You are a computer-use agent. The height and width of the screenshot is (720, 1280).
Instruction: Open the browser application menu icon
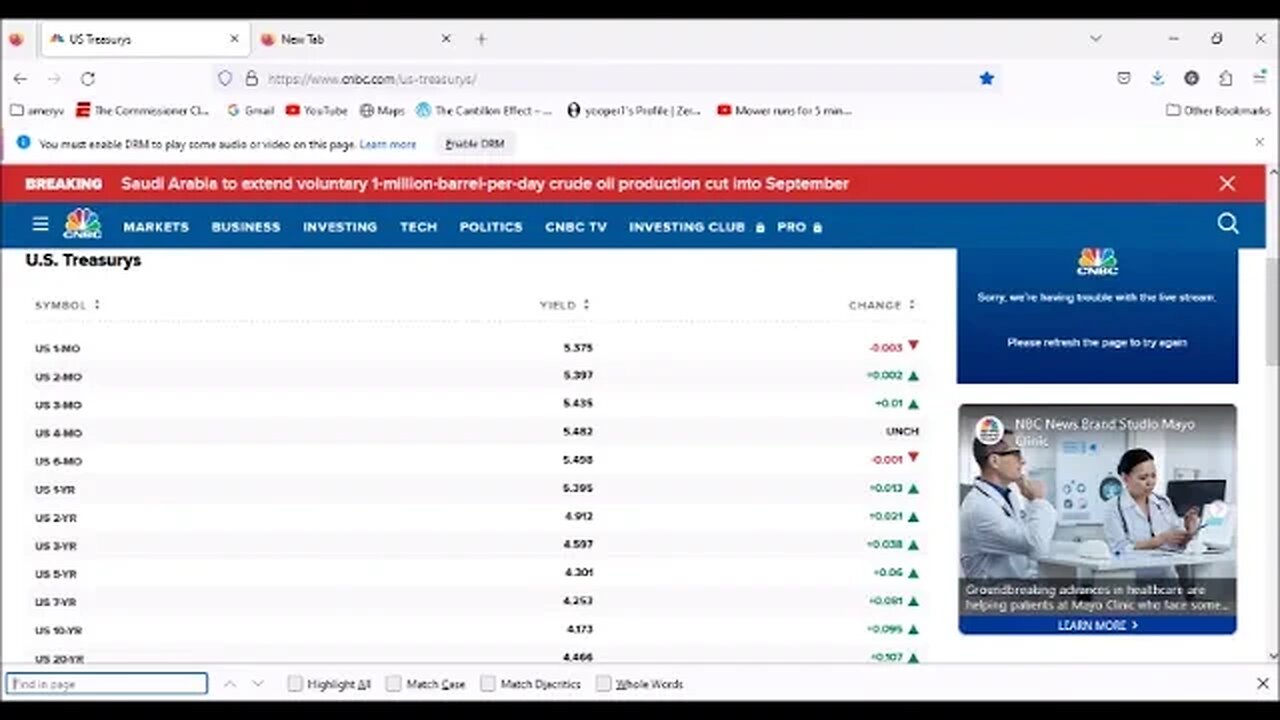[x=1259, y=78]
